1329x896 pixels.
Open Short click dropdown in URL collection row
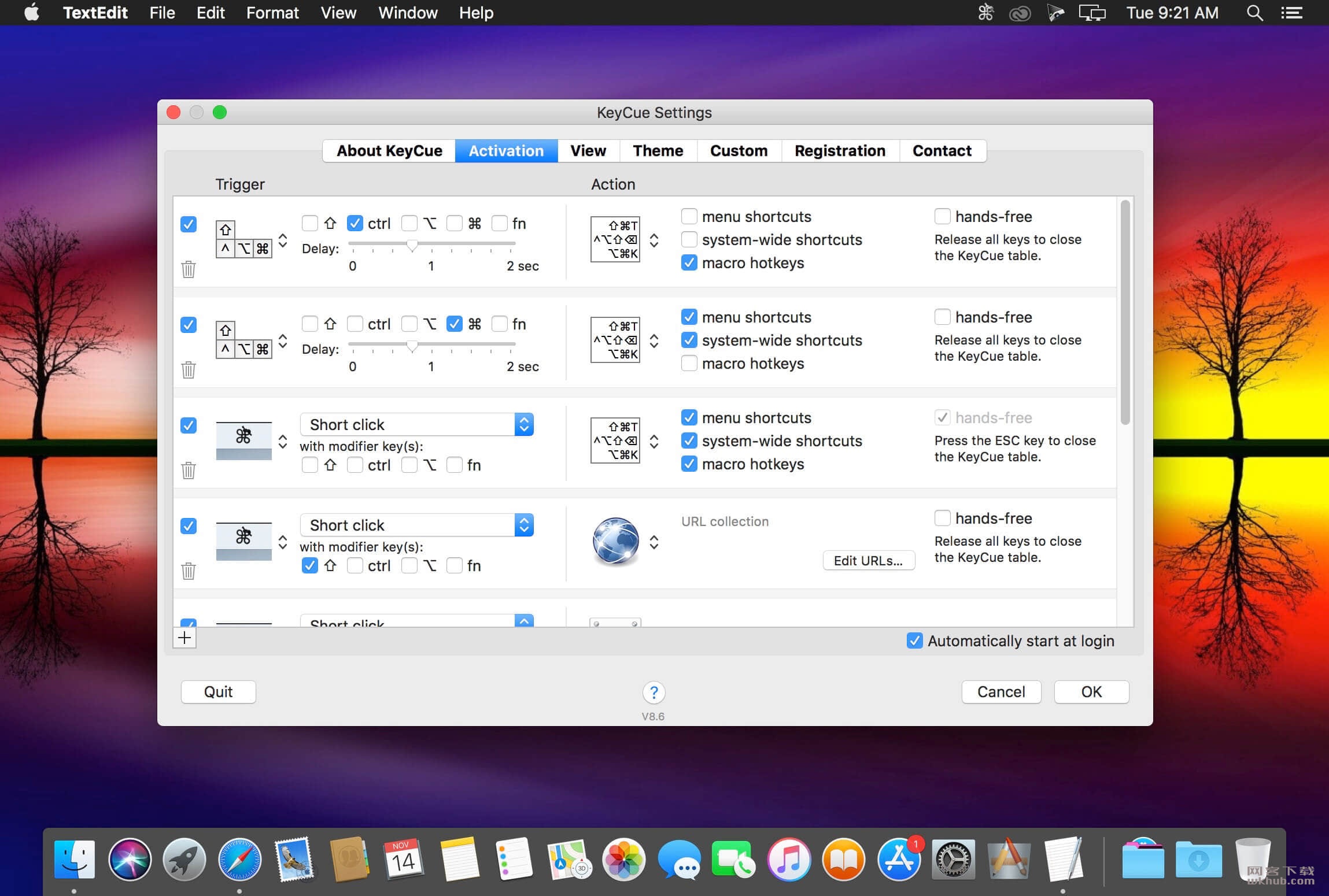[x=416, y=525]
